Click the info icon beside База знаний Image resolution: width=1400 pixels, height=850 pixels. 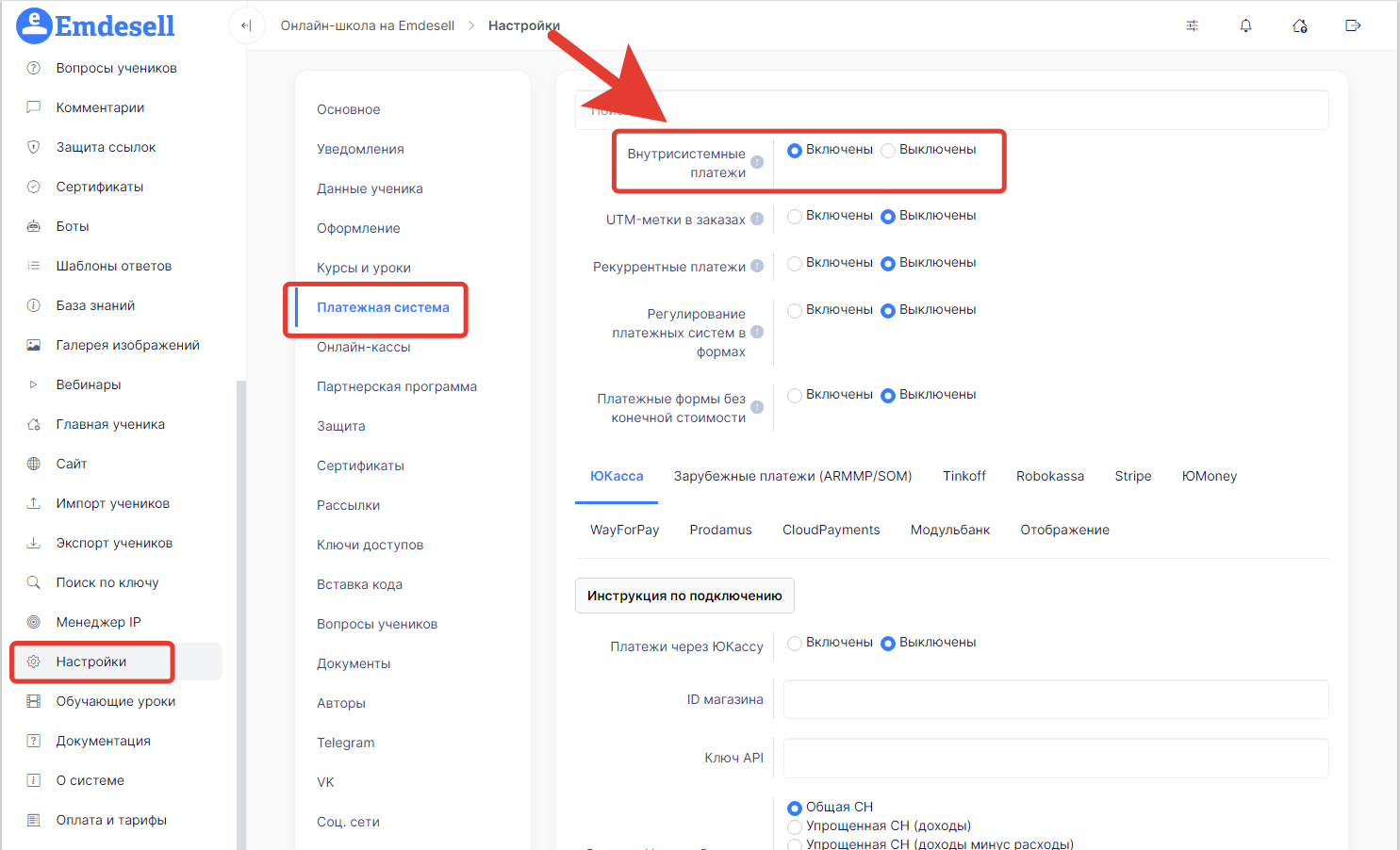click(x=34, y=305)
